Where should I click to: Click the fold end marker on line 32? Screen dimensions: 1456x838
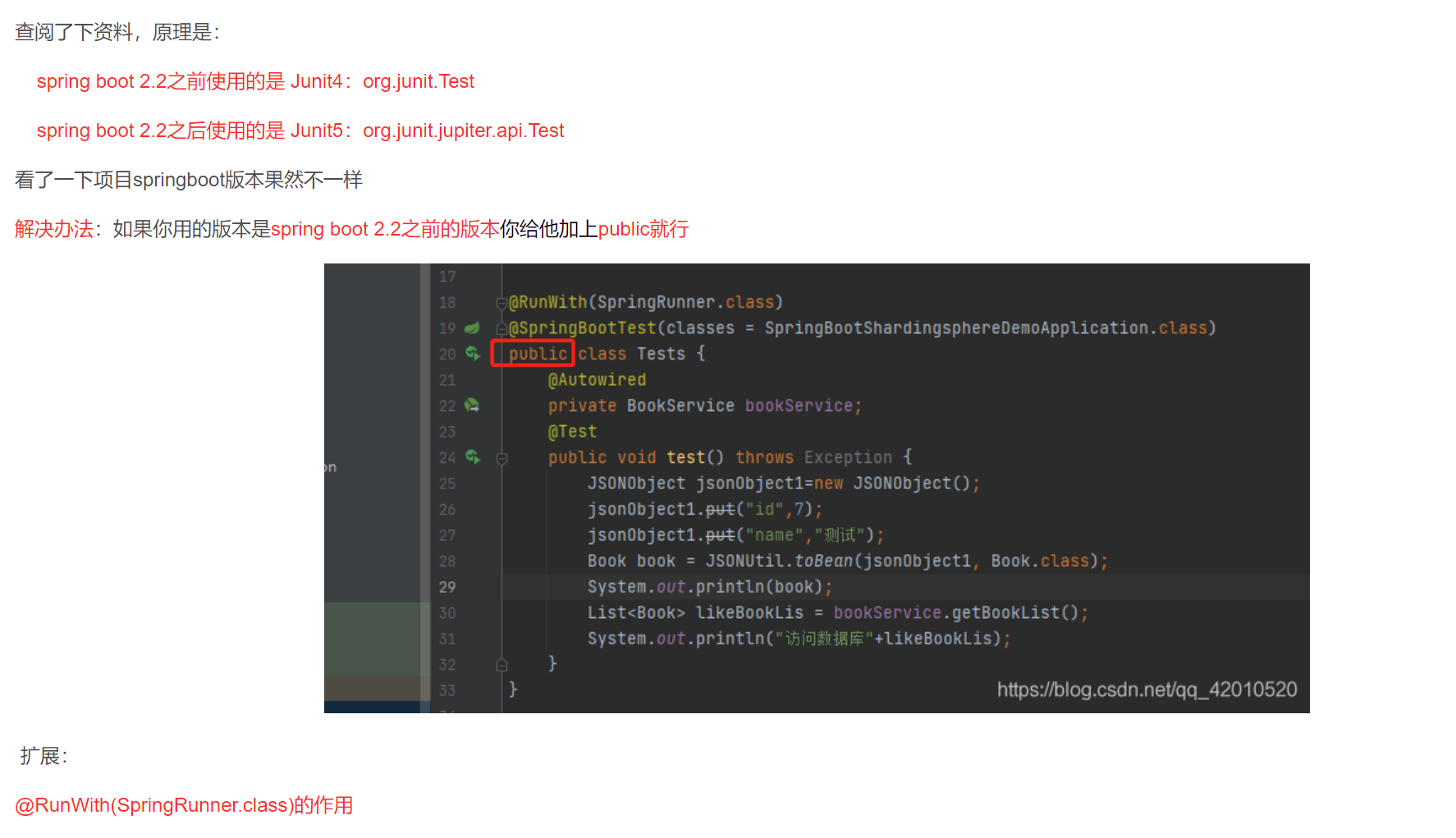pos(501,665)
